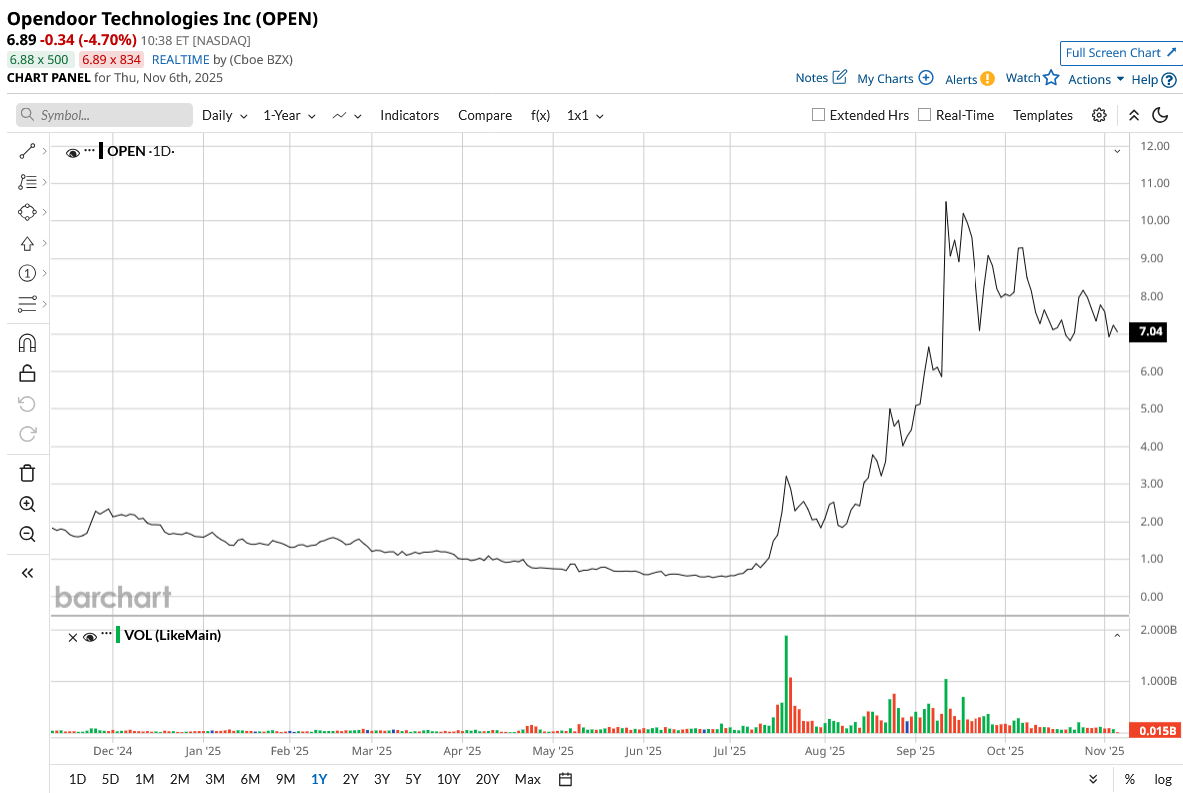Collapse header with the double up arrows
Viewport: 1183px width, 793px height.
(x=1134, y=115)
